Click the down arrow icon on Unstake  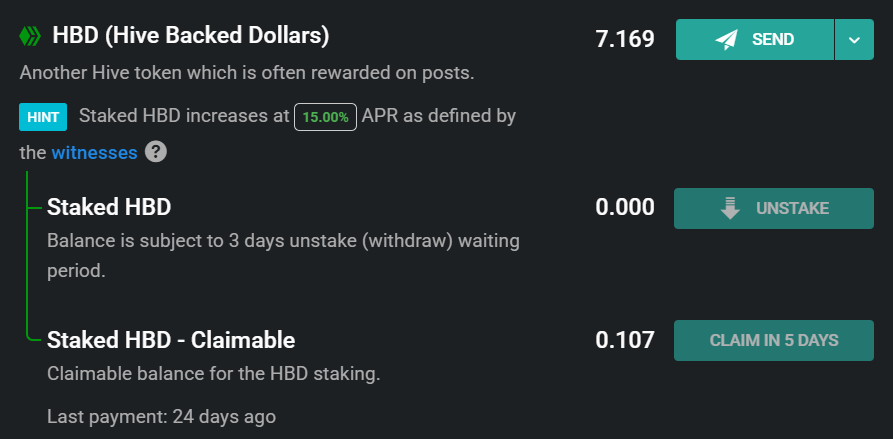point(730,208)
